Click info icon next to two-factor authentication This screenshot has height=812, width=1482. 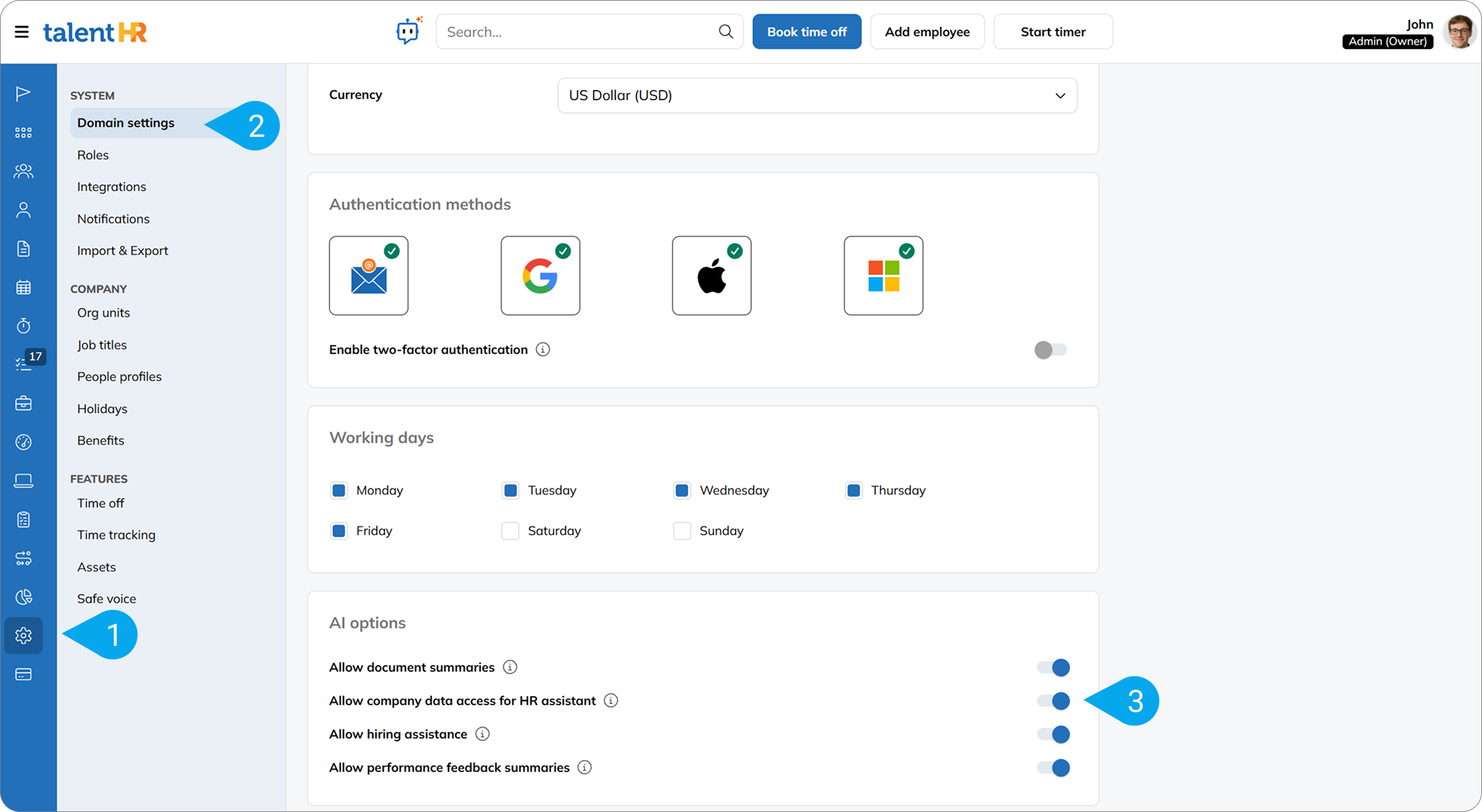point(543,349)
